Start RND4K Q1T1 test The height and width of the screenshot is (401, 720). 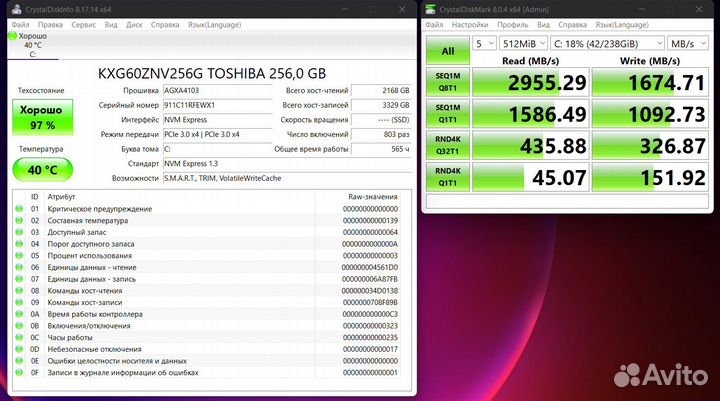(x=448, y=177)
